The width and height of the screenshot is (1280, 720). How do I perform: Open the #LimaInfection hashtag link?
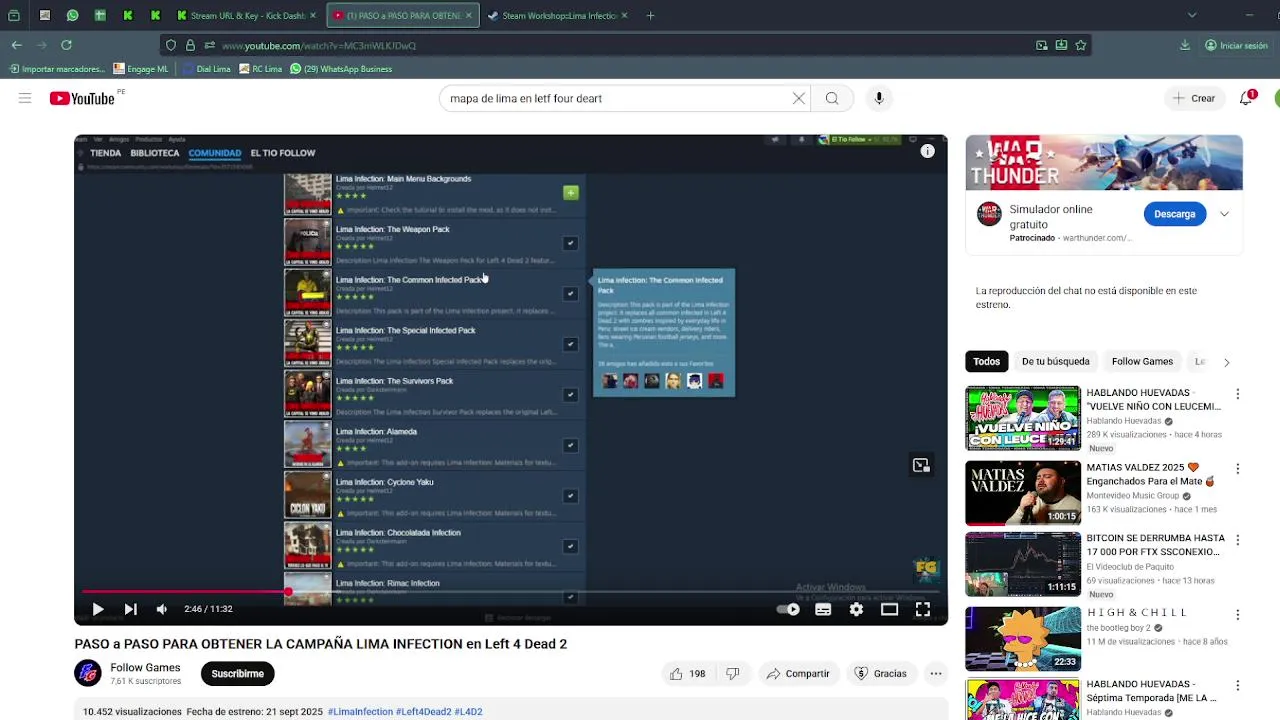point(360,712)
